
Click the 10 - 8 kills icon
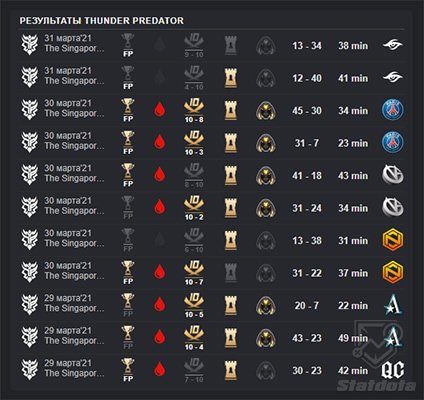pyautogui.click(x=194, y=111)
